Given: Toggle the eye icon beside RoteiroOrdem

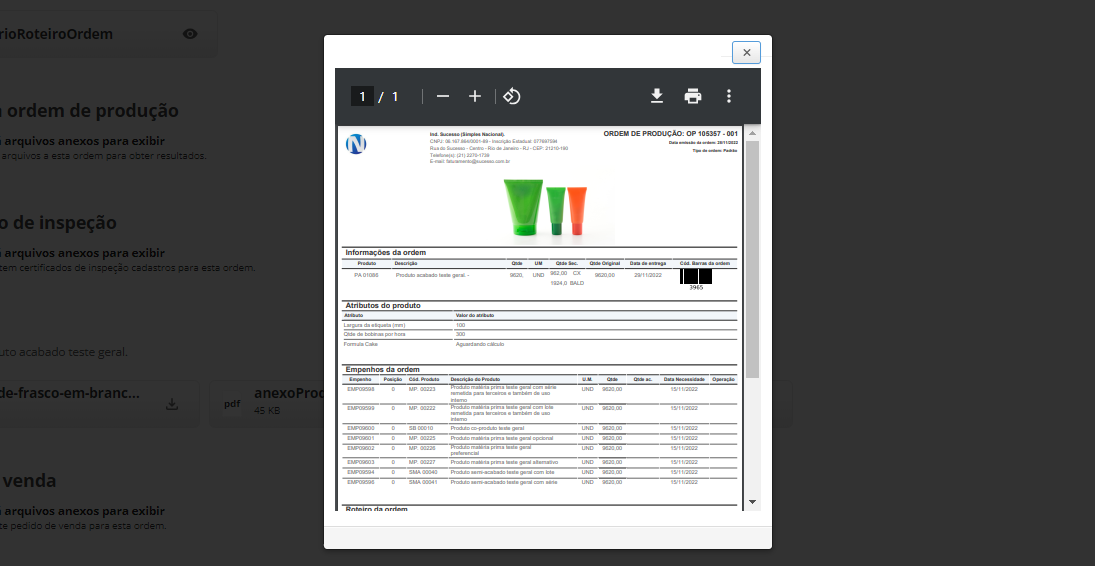Looking at the screenshot, I should point(190,34).
